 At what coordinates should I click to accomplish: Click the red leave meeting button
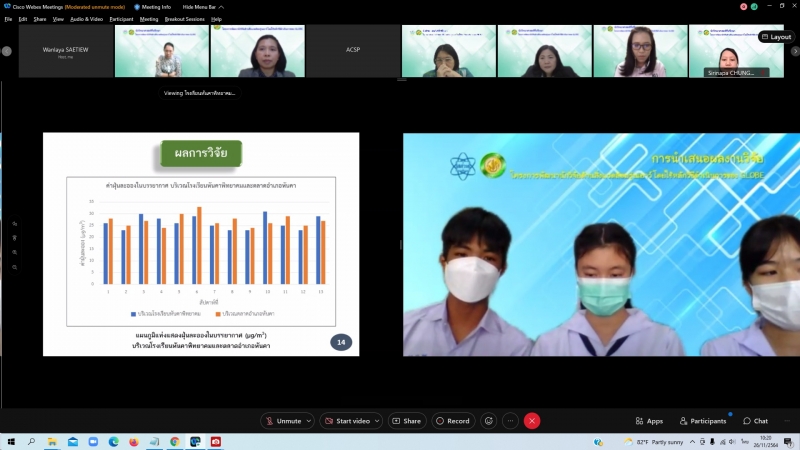tap(532, 421)
